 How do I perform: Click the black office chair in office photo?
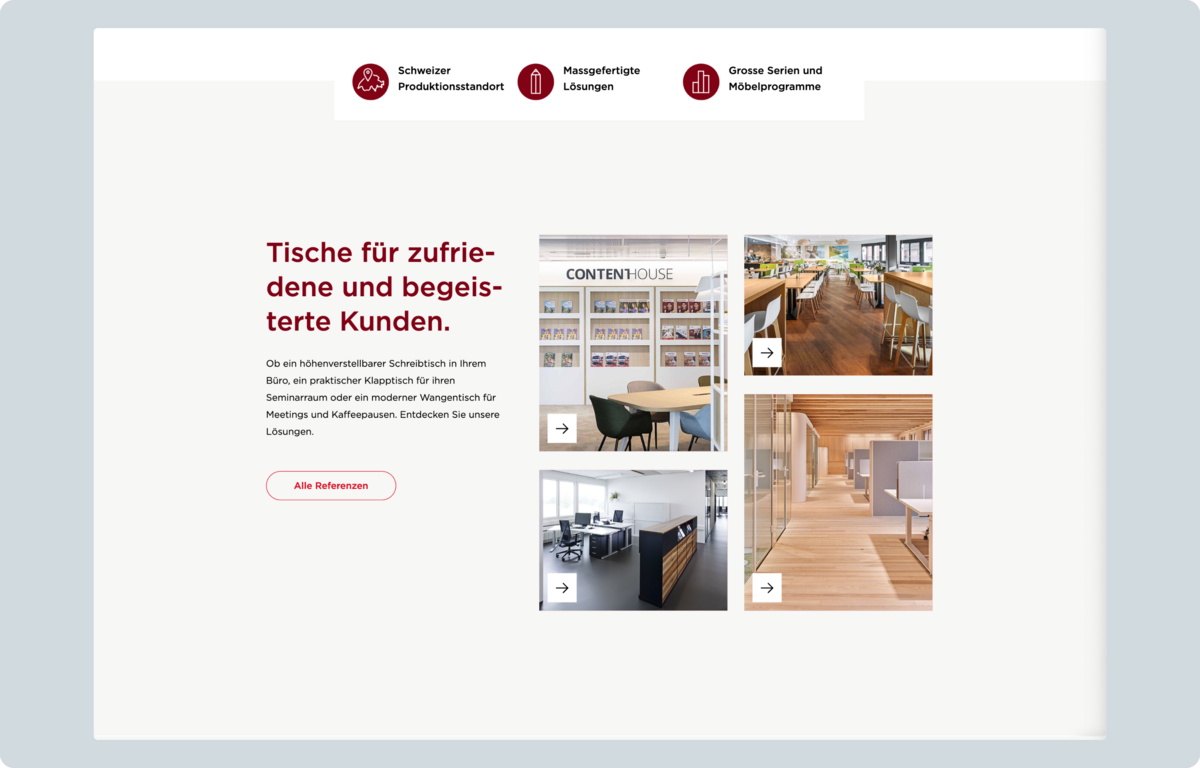(x=569, y=538)
